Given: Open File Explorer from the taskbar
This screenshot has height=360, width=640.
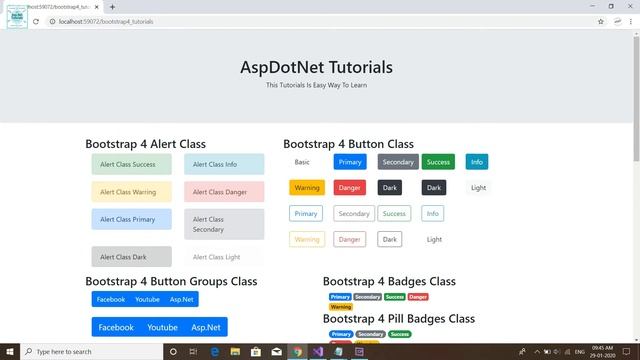Looking at the screenshot, I should pyautogui.click(x=235, y=351).
